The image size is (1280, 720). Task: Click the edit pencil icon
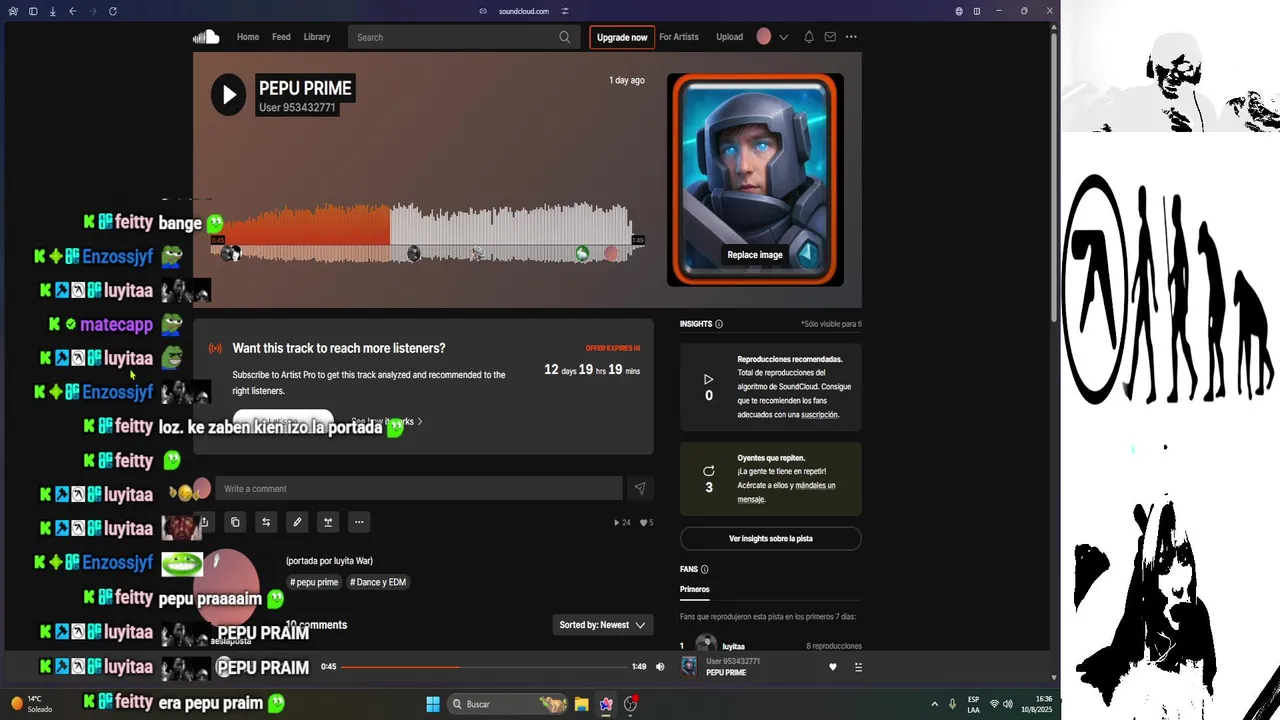297,522
